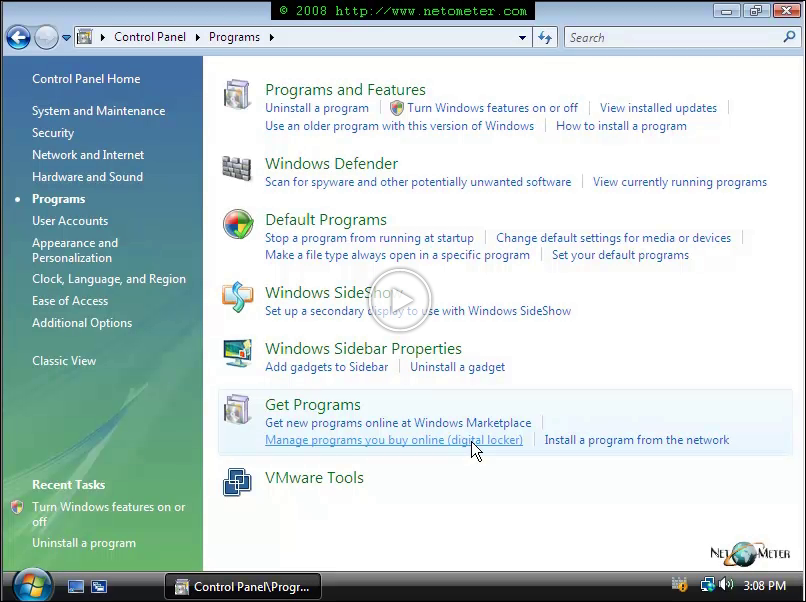Click Make a file type always open link
The width and height of the screenshot is (806, 602).
pyautogui.click(x=397, y=255)
